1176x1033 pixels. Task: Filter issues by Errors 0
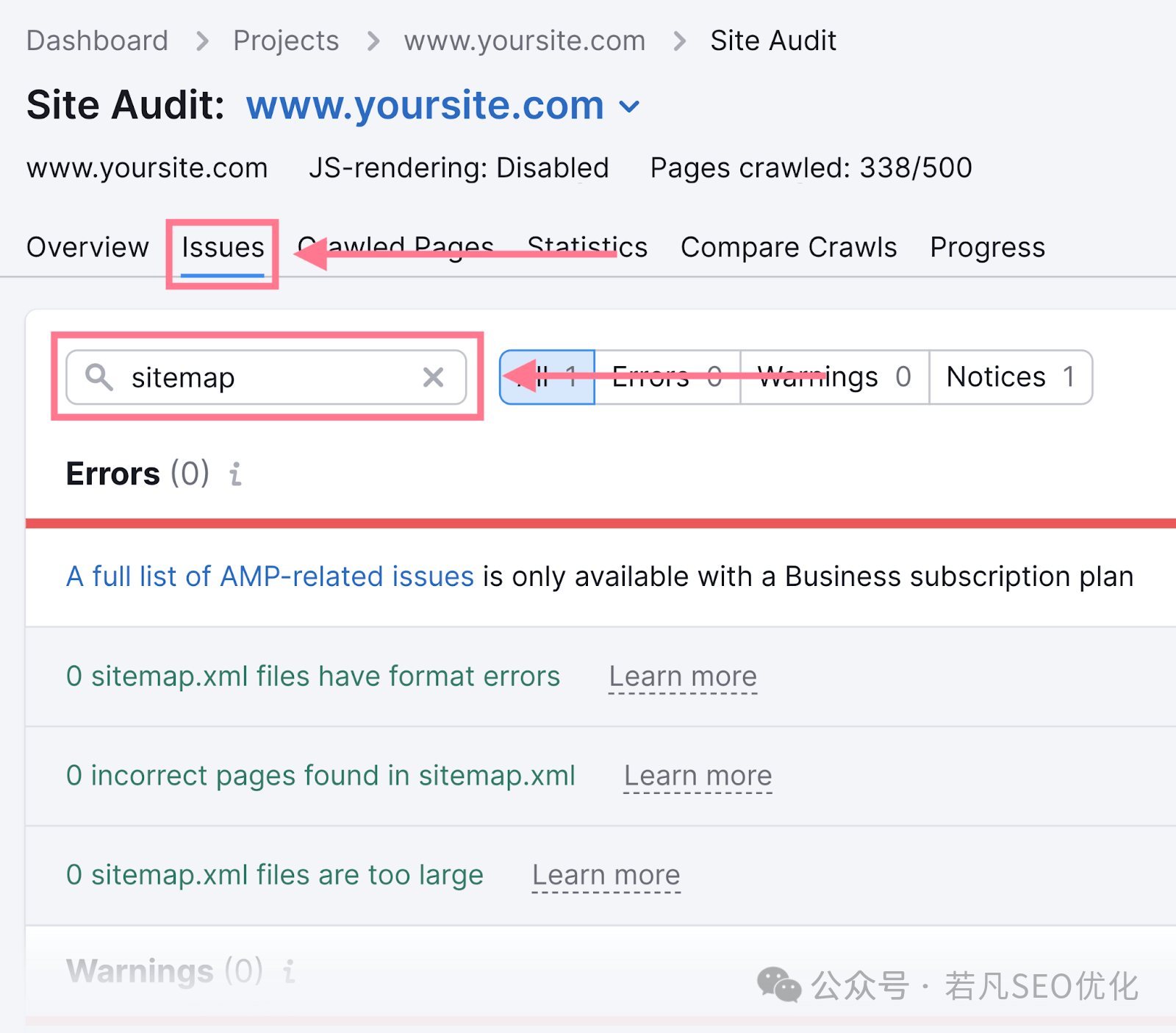(667, 377)
